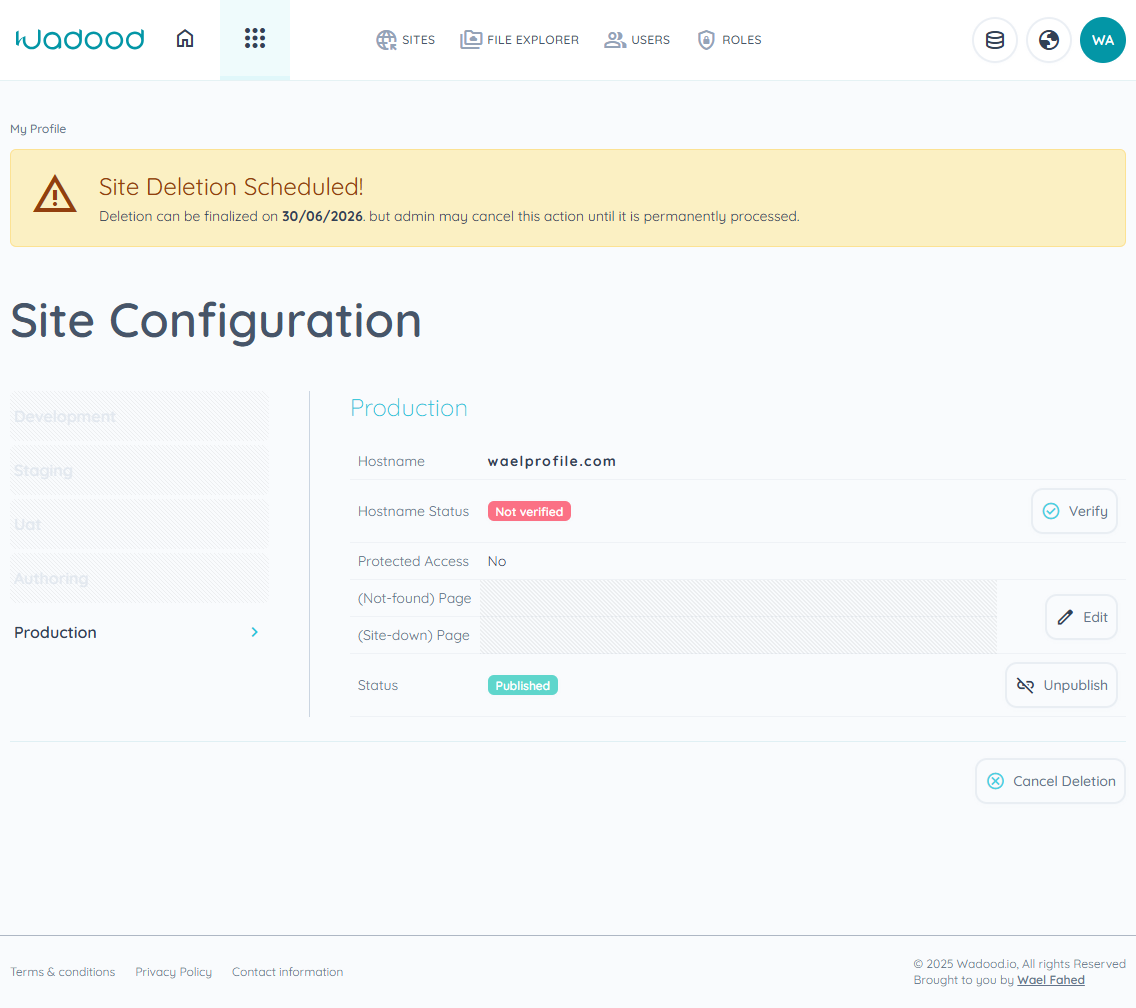The image size is (1136, 1008).
Task: Select the Authoring environment
Action: (139, 578)
